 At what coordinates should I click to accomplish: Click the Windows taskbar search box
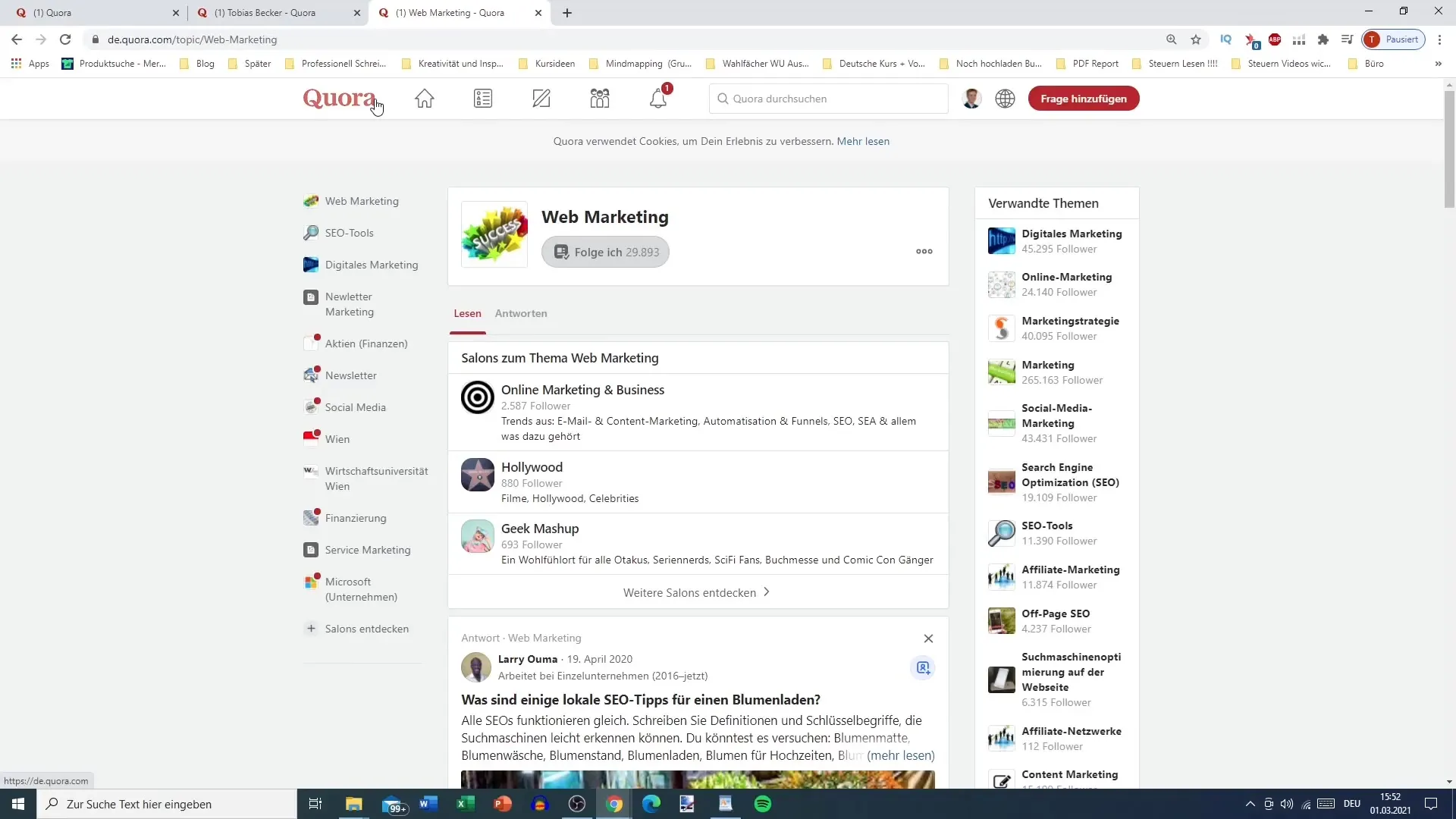(167, 804)
